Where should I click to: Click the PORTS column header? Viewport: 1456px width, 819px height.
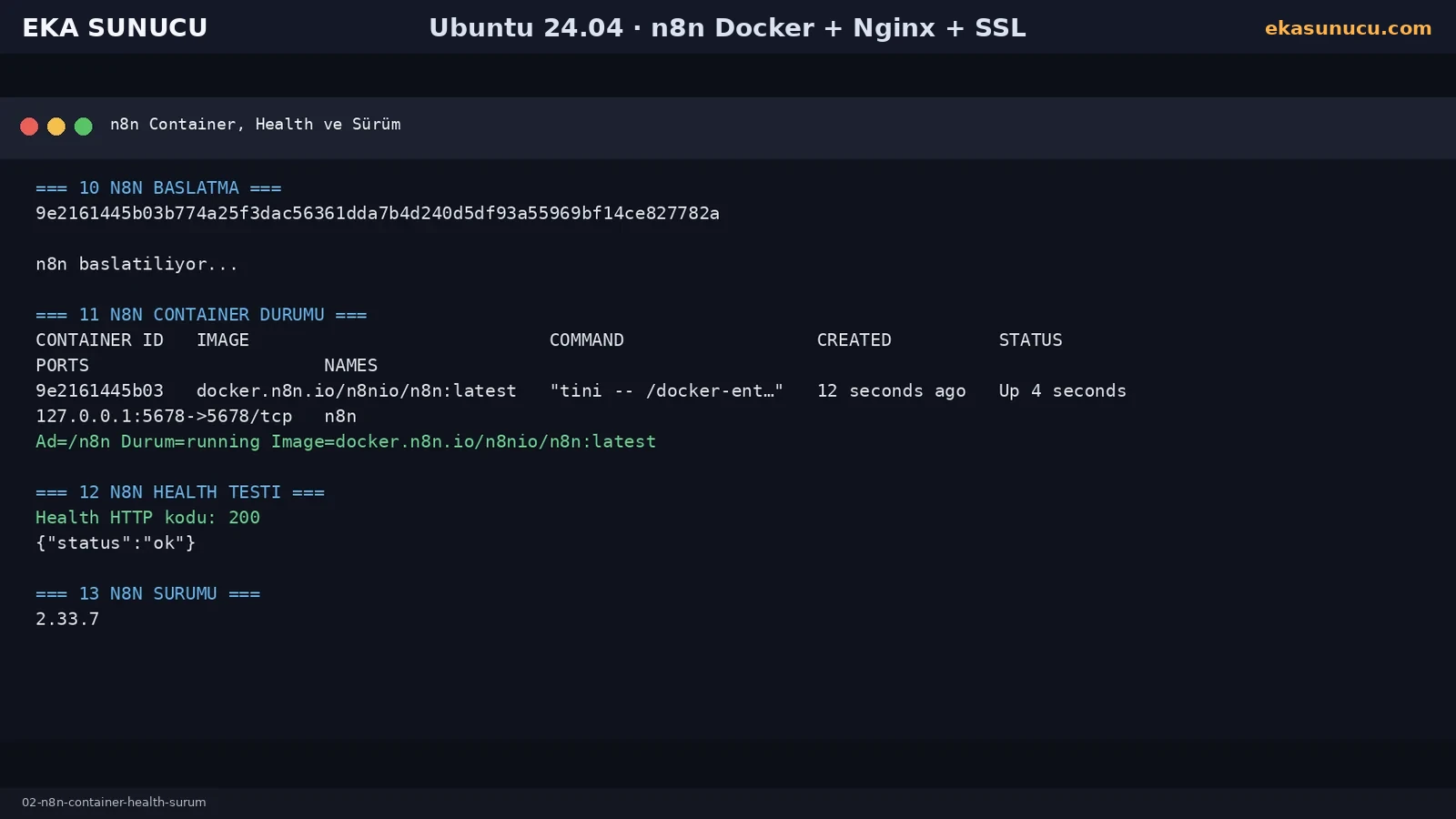pyautogui.click(x=63, y=365)
